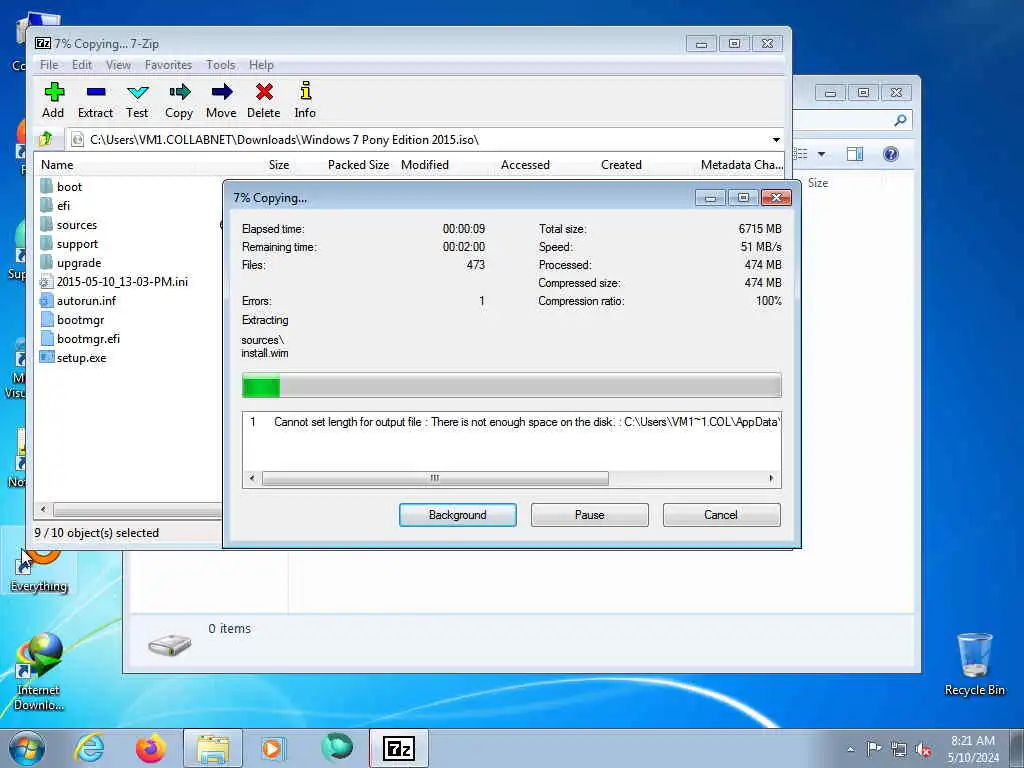Click the Cancel button

[721, 515]
